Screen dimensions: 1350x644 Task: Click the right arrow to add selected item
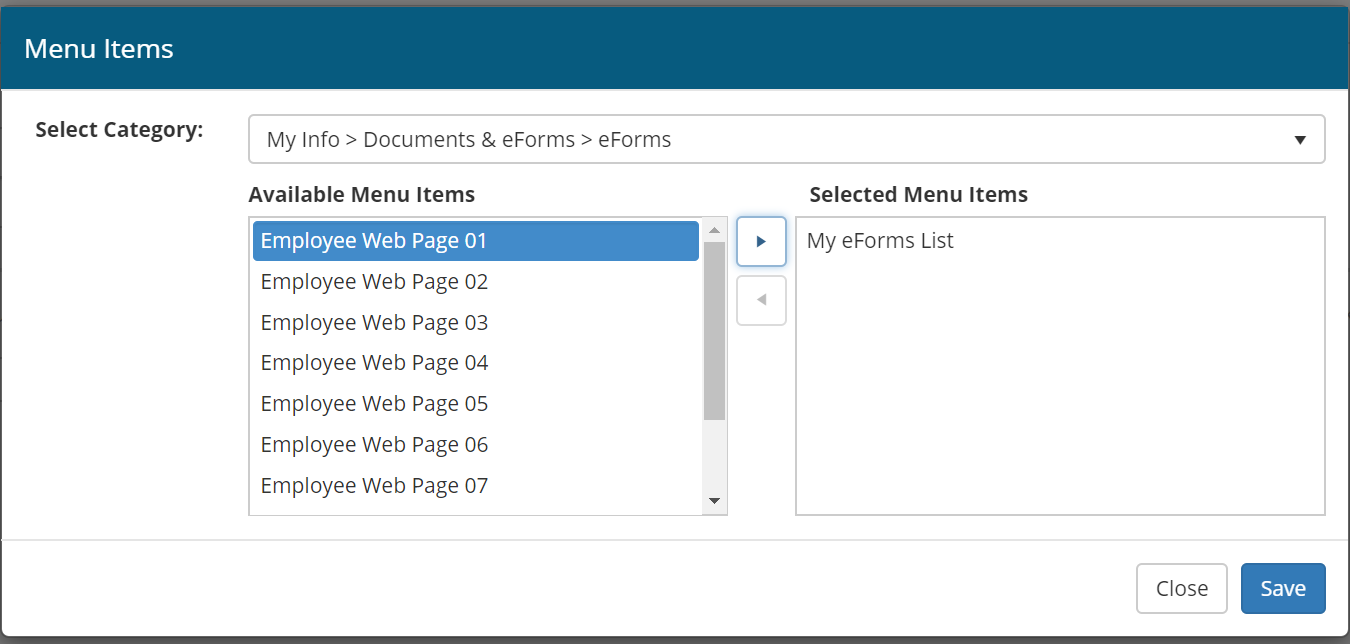tap(761, 242)
